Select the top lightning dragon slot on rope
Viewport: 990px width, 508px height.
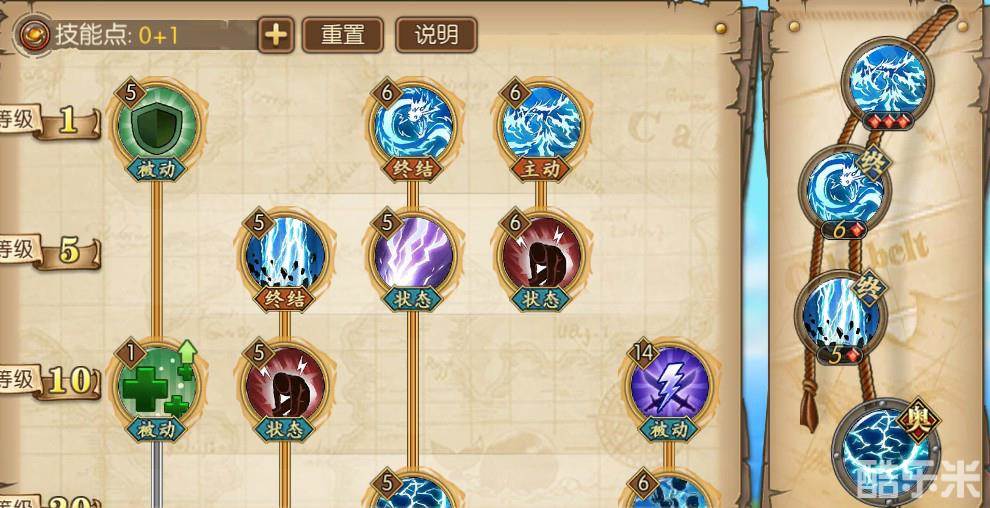click(x=888, y=81)
